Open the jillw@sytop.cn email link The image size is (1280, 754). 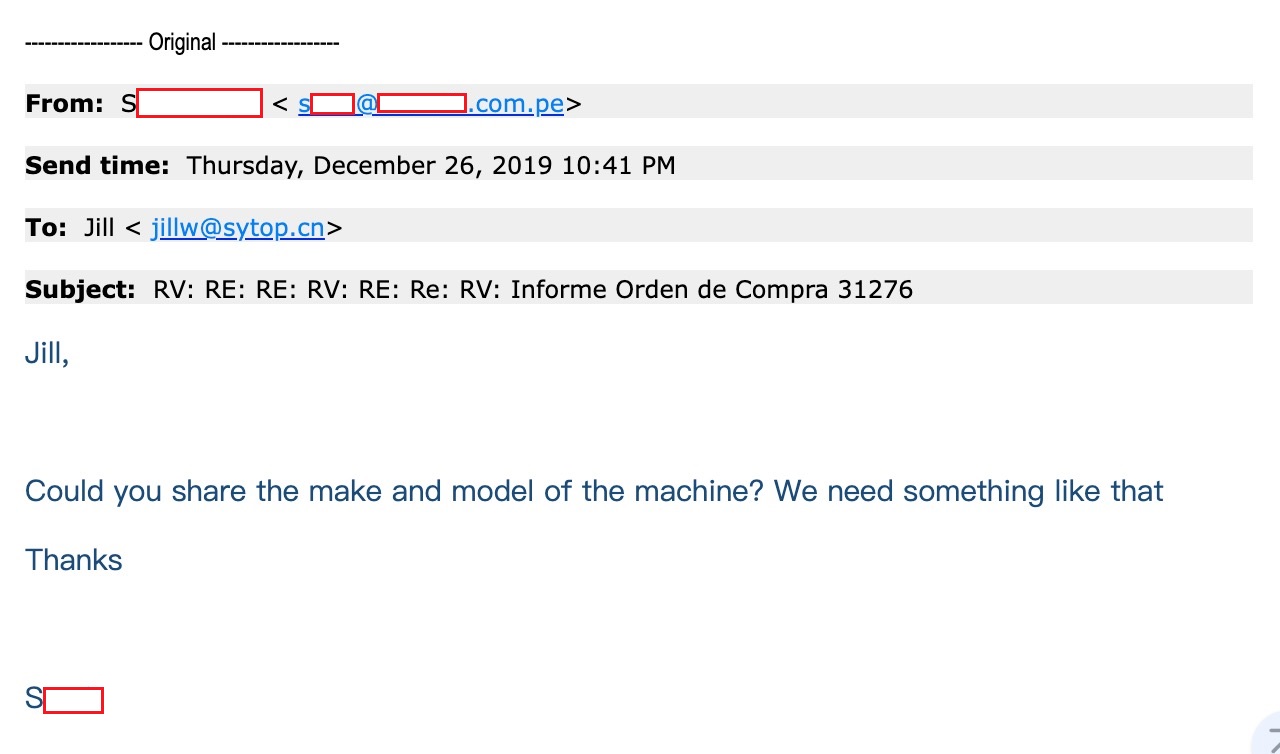tap(238, 227)
